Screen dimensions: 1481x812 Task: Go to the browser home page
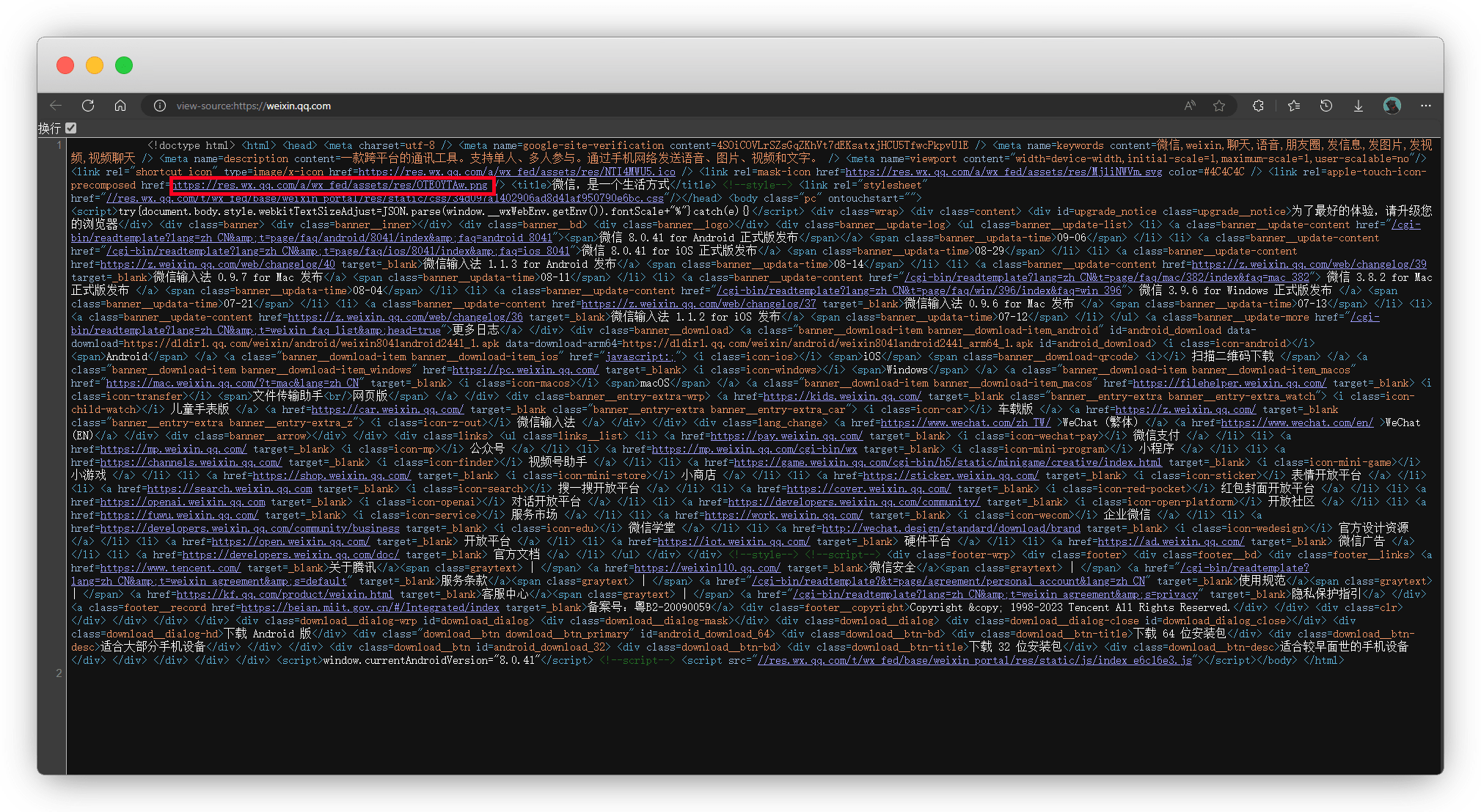tap(120, 106)
